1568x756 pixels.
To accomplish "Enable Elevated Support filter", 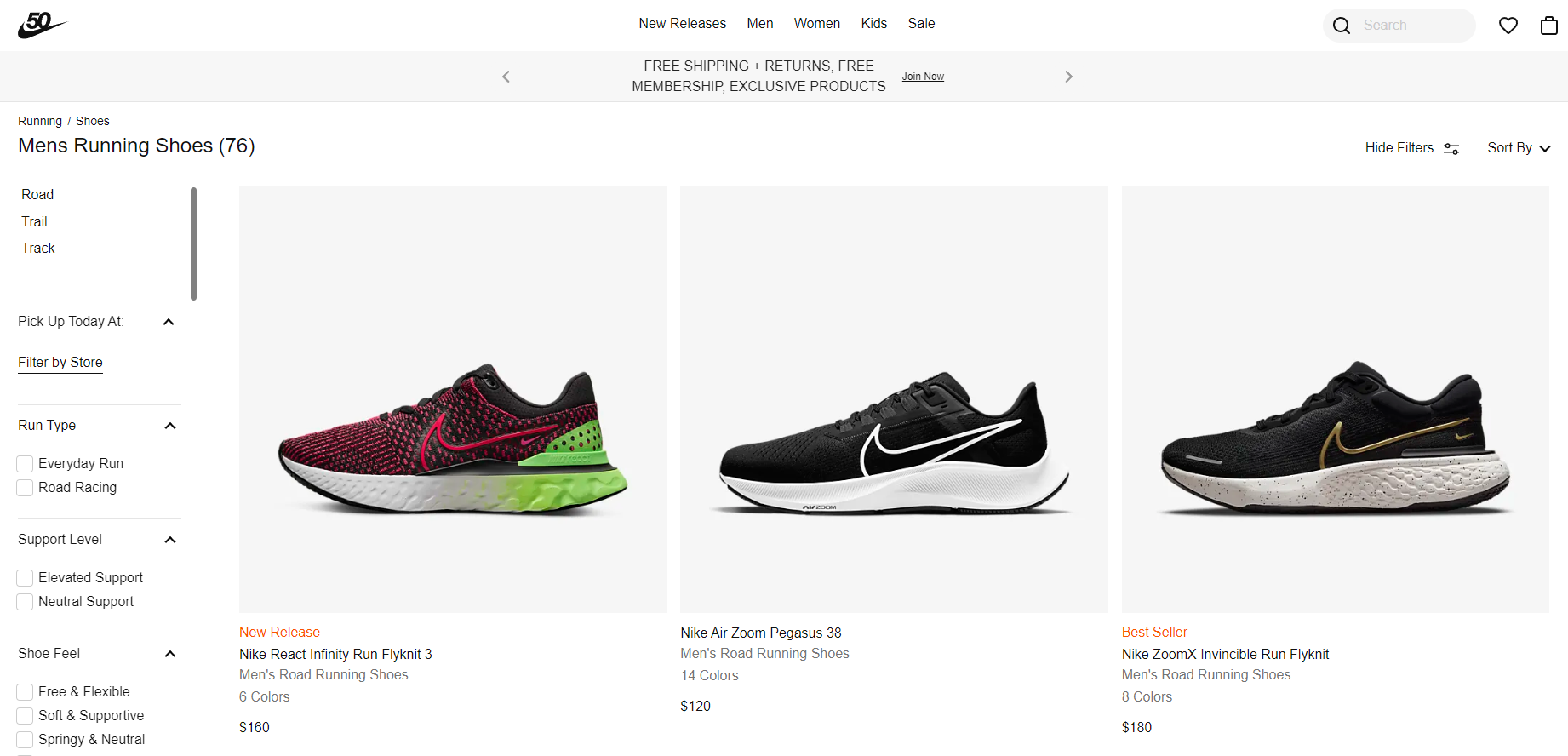I will (25, 578).
